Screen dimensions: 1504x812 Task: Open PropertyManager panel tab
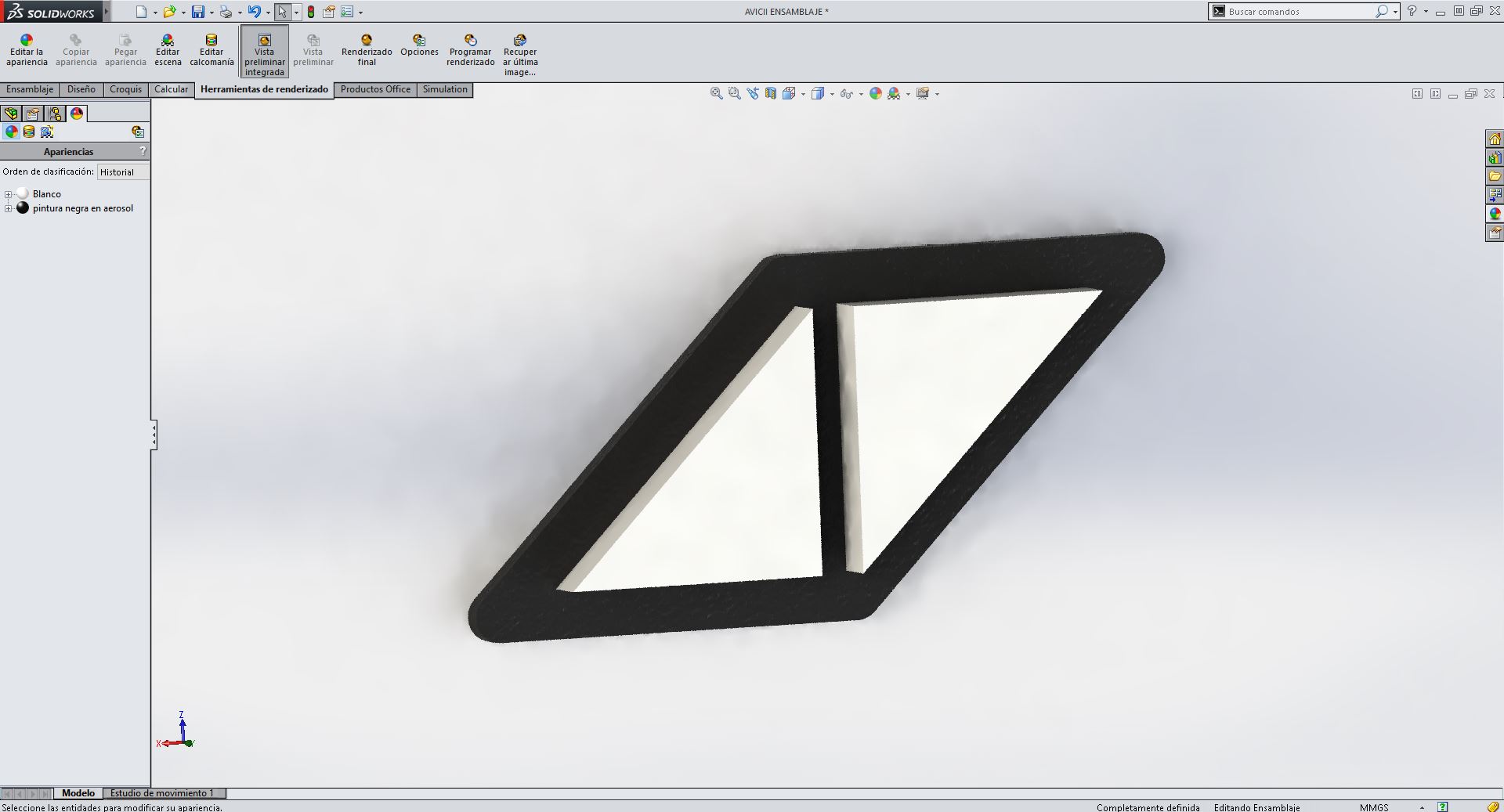(x=33, y=114)
